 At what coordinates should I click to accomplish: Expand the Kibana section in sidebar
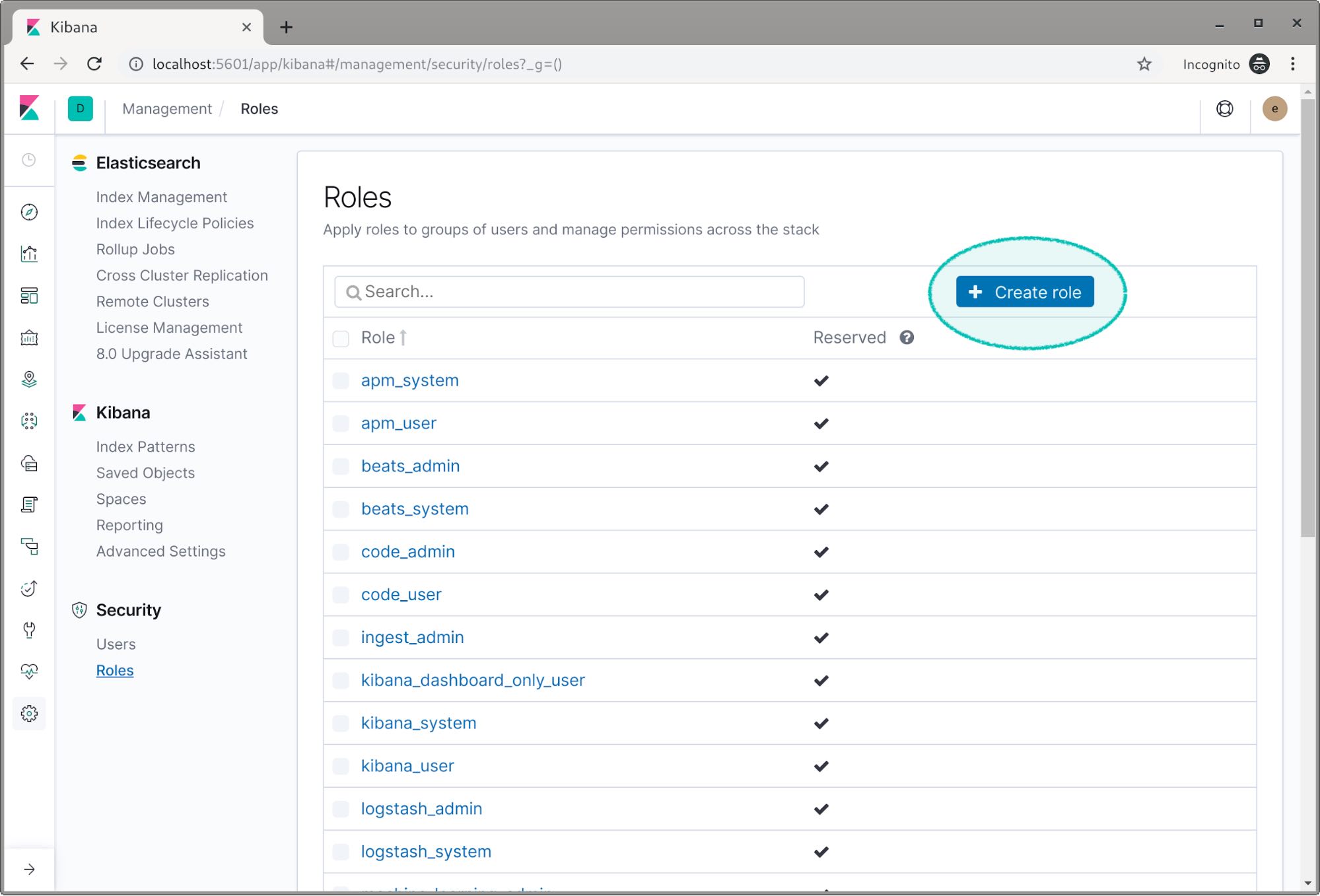click(x=122, y=412)
